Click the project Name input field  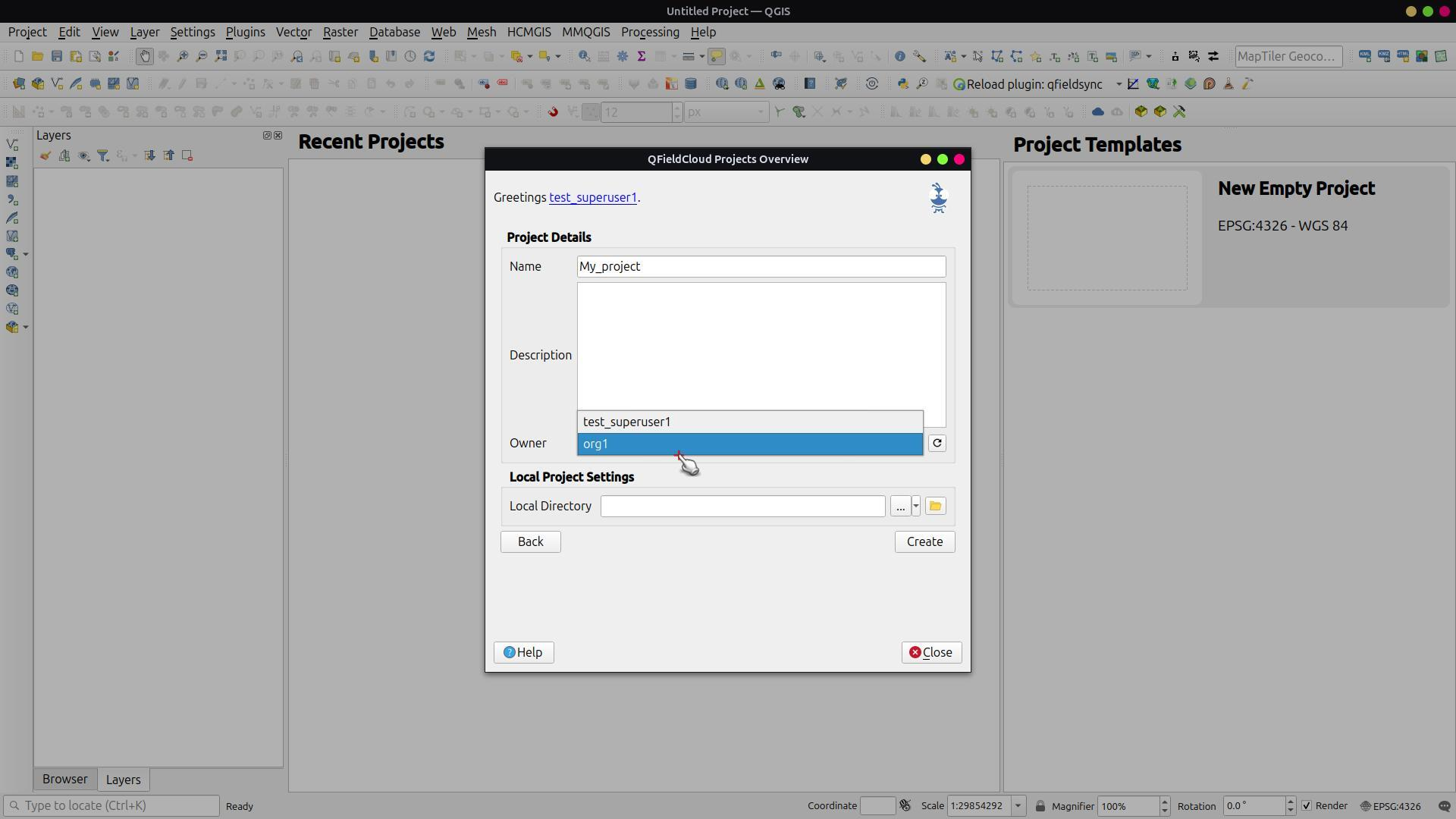761,267
